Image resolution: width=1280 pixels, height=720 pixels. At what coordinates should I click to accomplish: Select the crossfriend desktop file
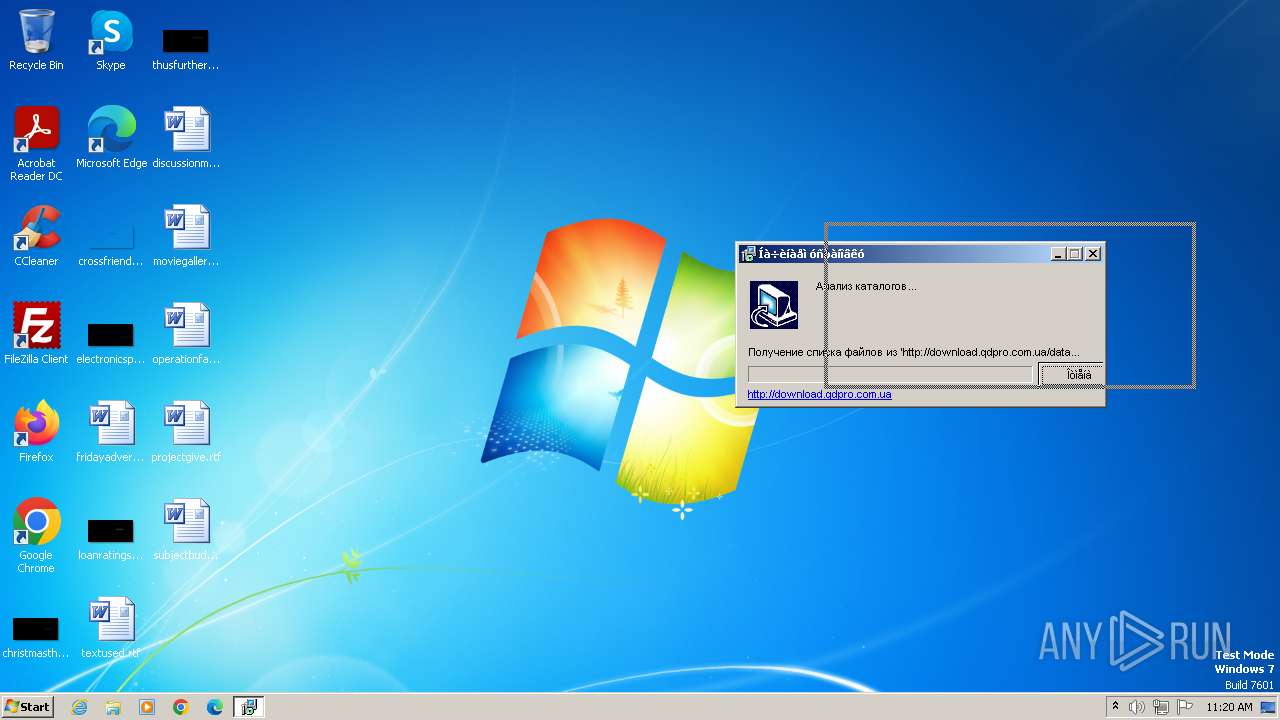click(111, 241)
